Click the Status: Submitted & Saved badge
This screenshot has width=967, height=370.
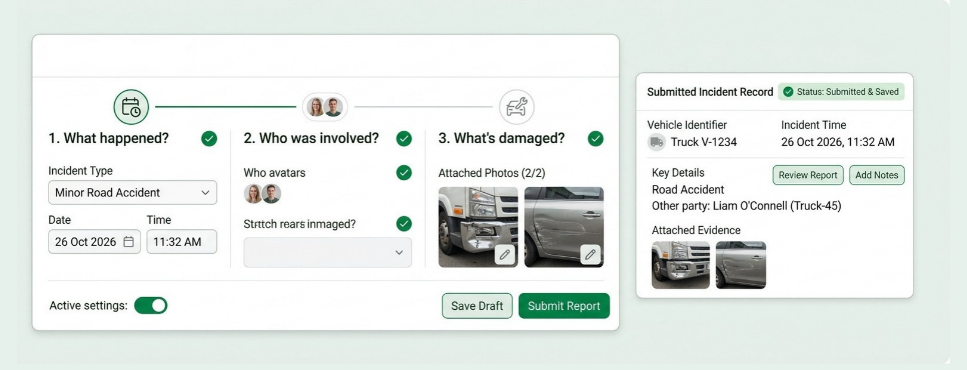841,92
